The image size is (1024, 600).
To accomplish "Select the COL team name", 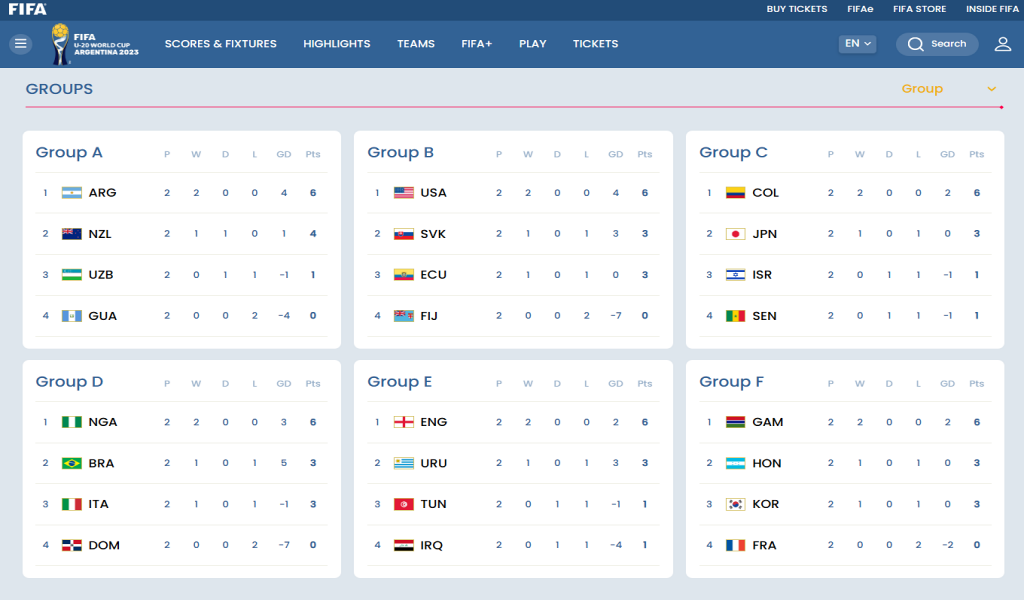I will click(x=765, y=193).
